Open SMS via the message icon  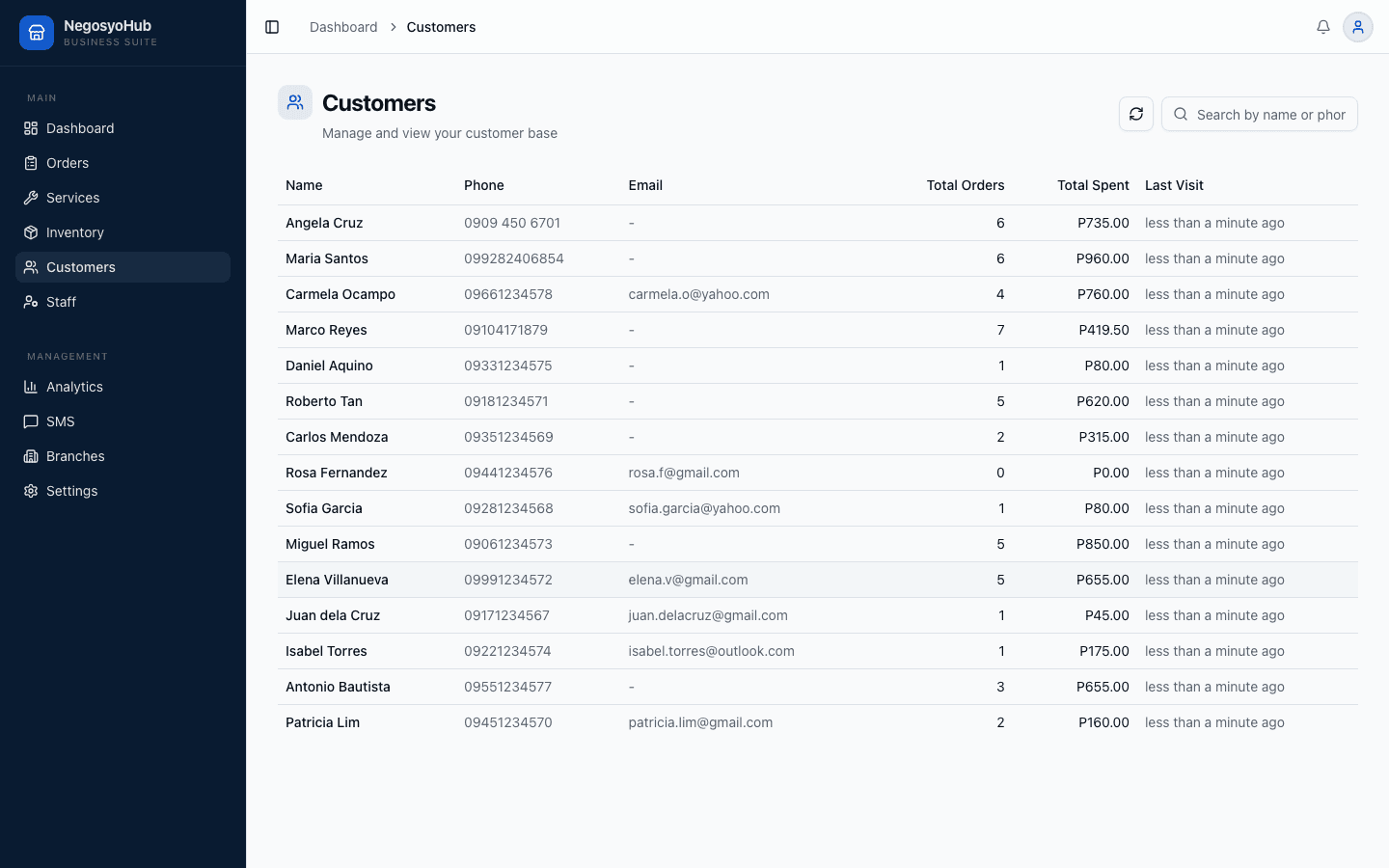tap(32, 421)
